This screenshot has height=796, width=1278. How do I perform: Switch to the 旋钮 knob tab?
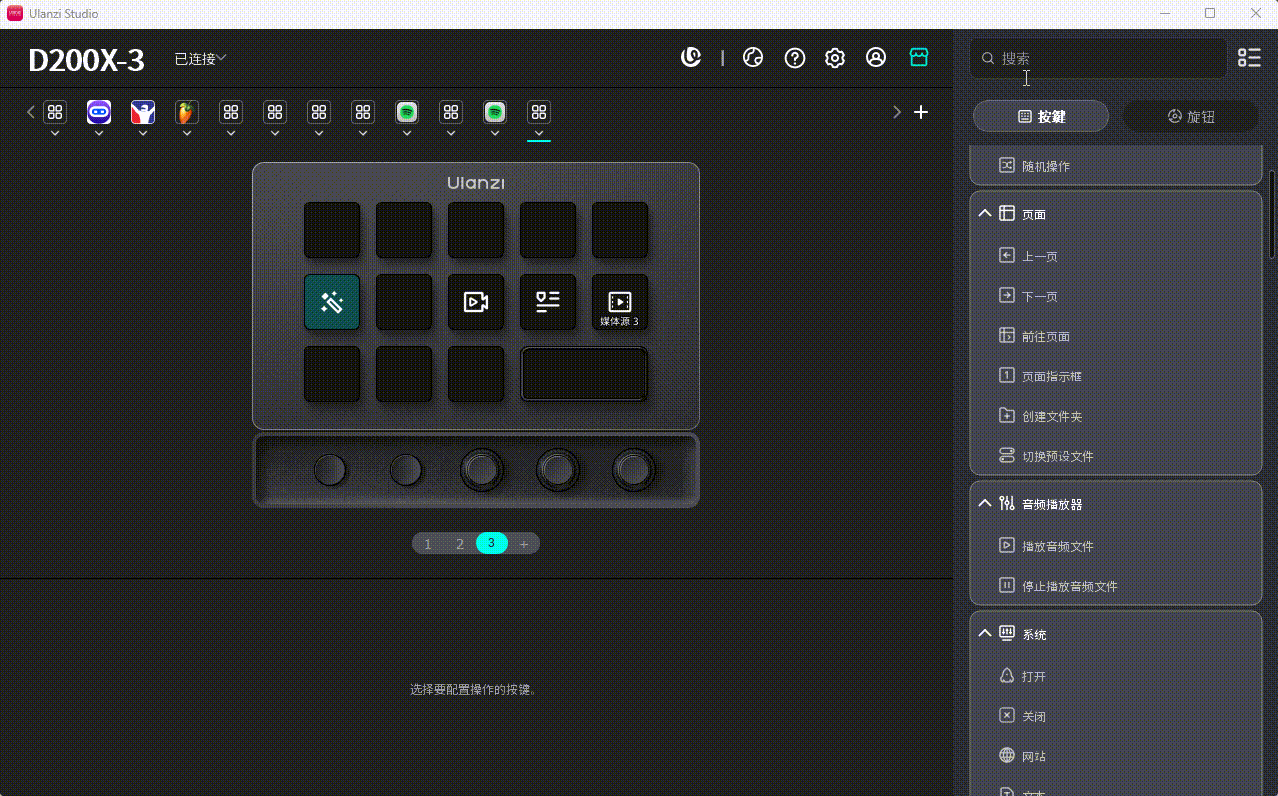(1190, 116)
